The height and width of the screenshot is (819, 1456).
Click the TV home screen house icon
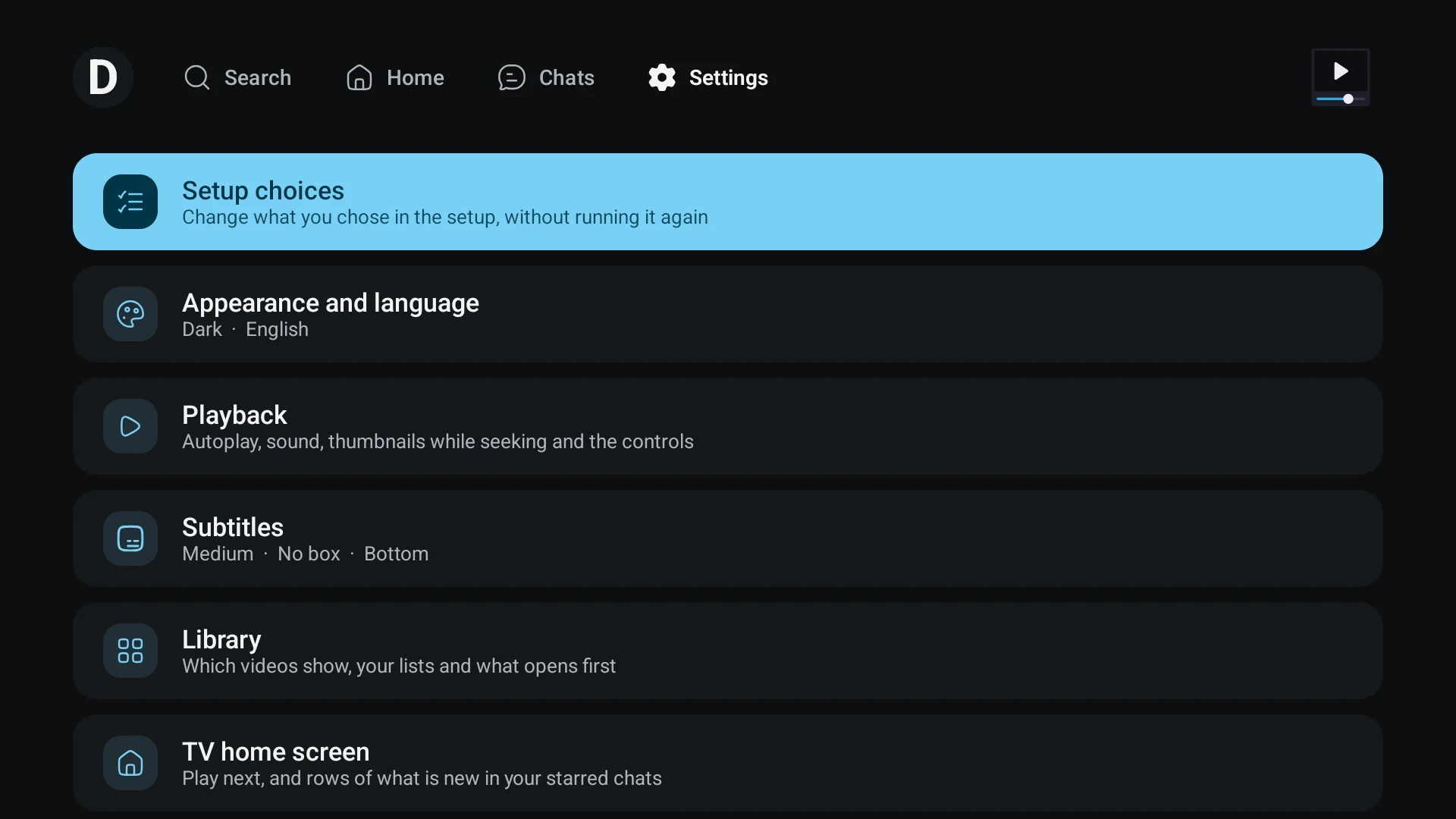pos(130,763)
